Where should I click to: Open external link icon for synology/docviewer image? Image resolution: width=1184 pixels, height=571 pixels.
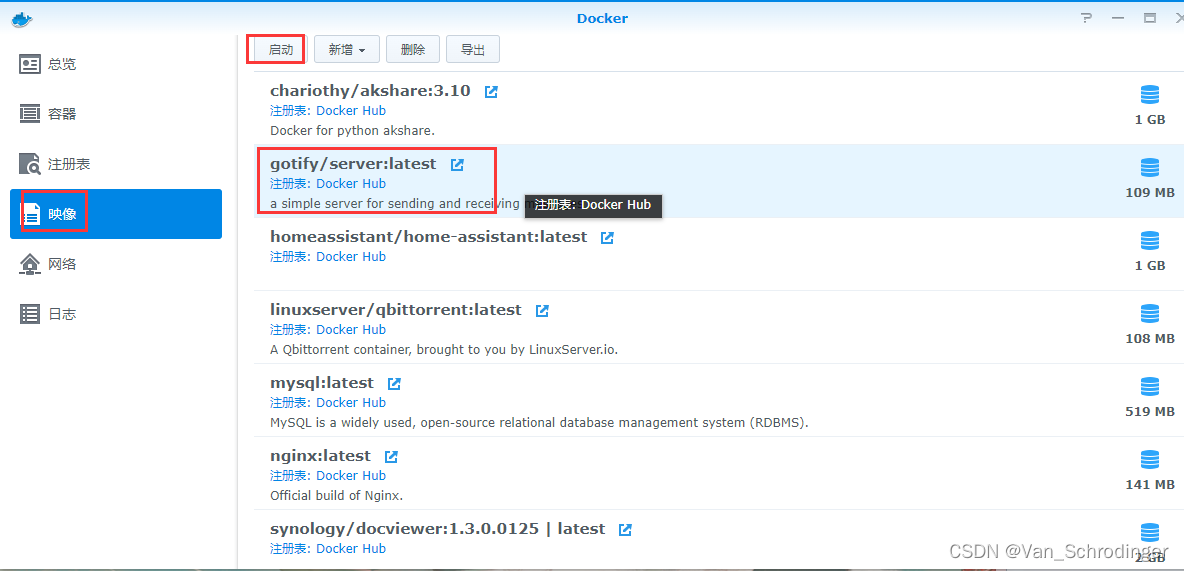[625, 530]
